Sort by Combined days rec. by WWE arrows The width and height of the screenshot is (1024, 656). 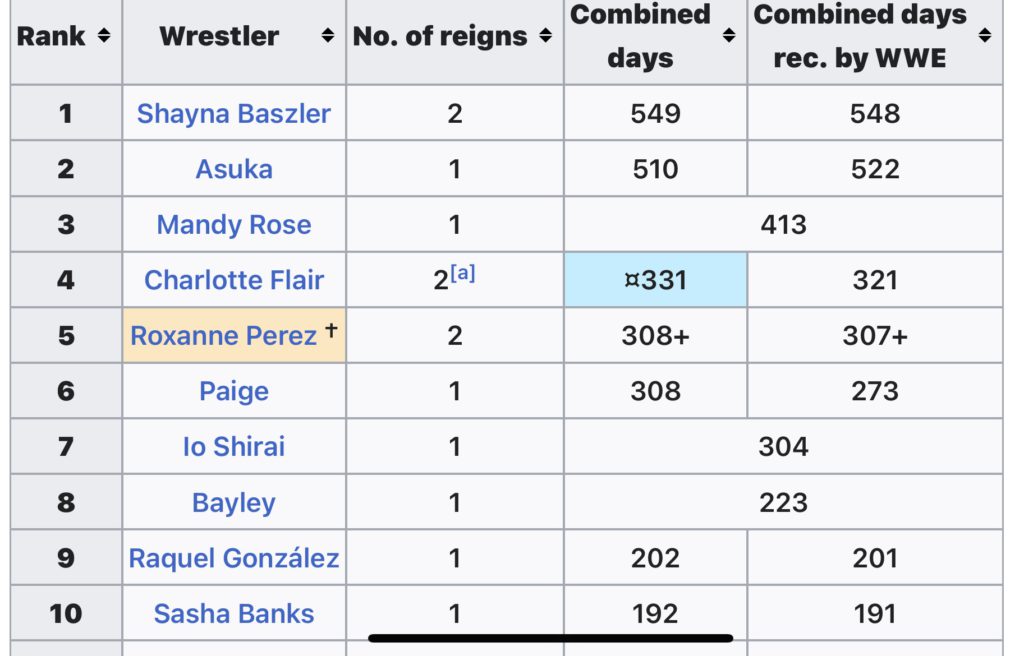[985, 37]
